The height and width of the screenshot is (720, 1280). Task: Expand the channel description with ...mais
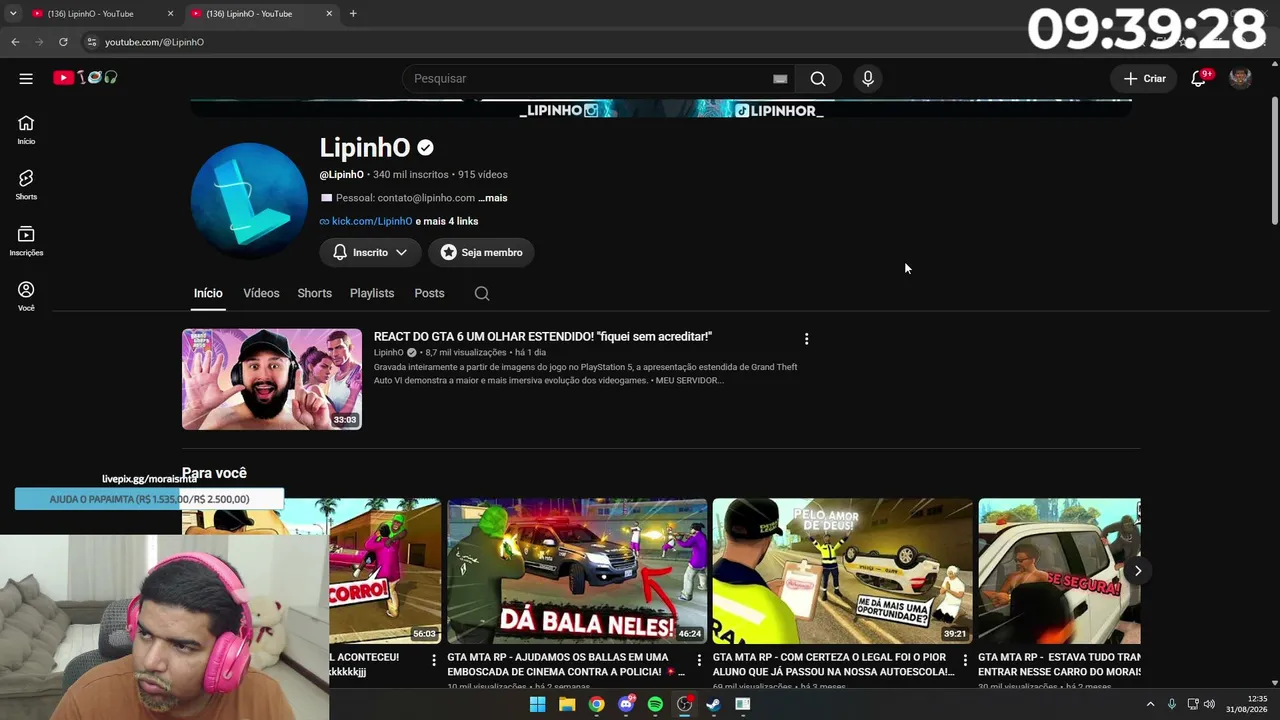[493, 198]
